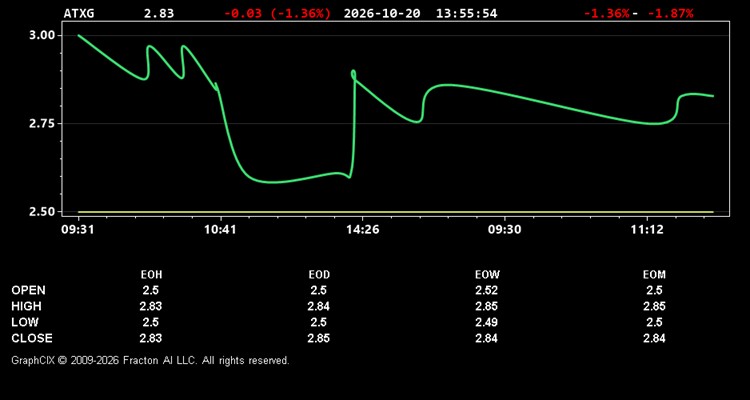Click the CLOSE row label

32,338
